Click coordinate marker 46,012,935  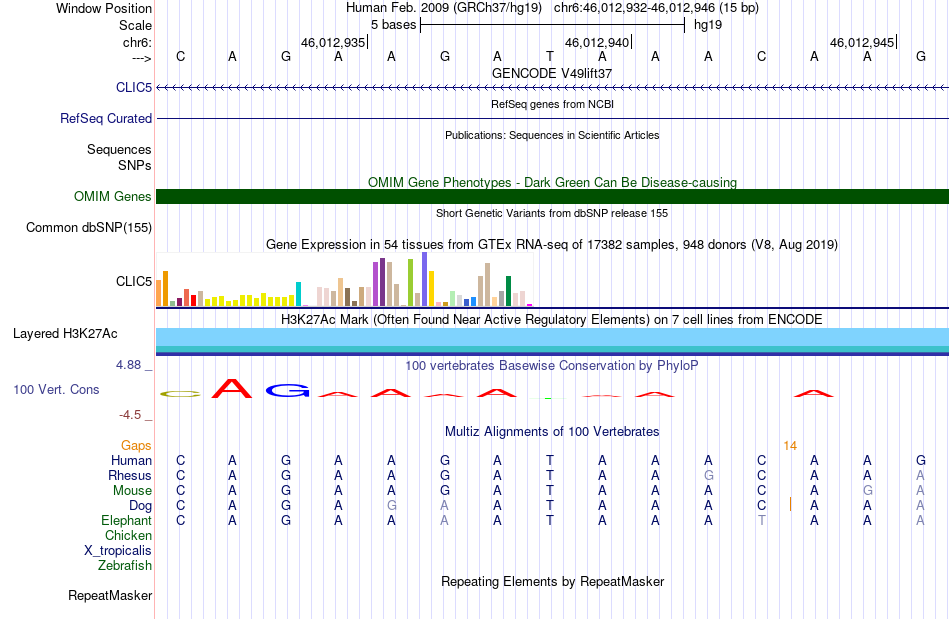pos(333,42)
